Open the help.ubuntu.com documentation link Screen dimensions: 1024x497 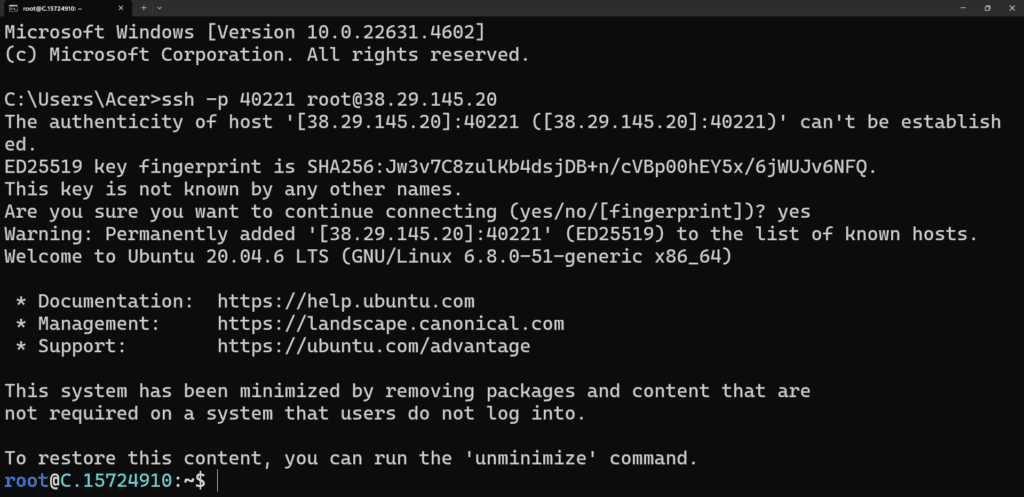point(345,301)
